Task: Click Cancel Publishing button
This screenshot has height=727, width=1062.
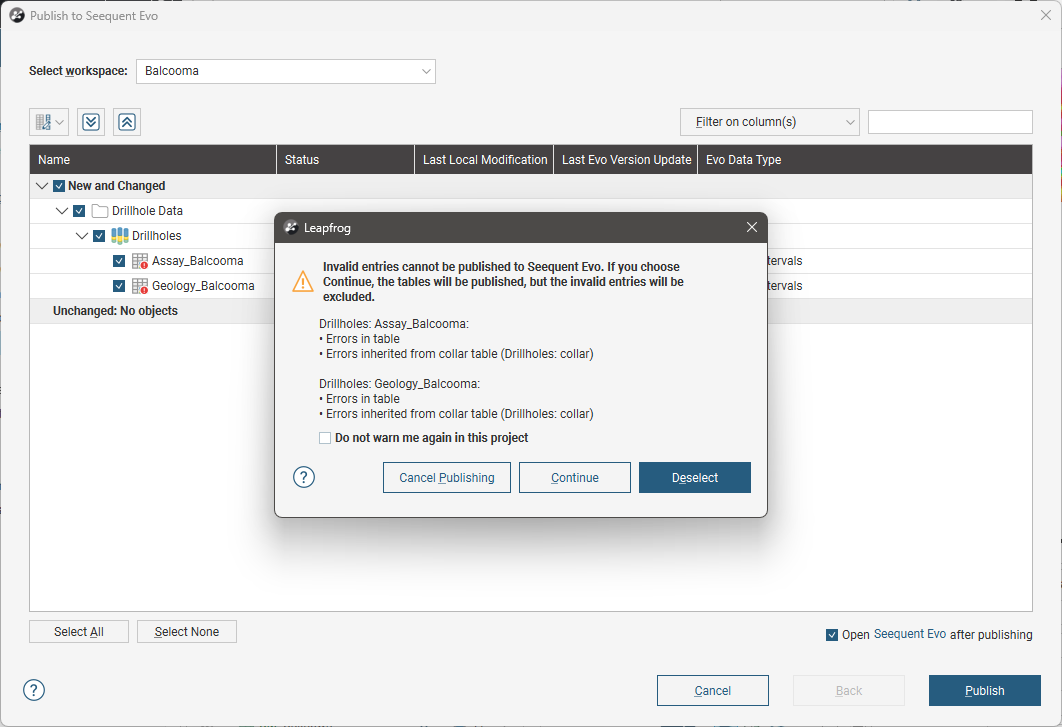Action: 447,478
